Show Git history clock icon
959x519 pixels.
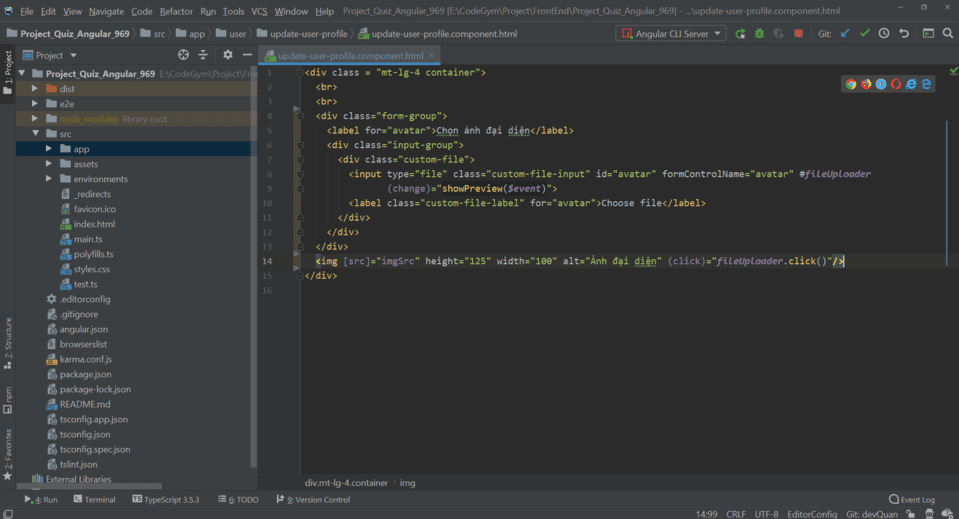(x=884, y=33)
